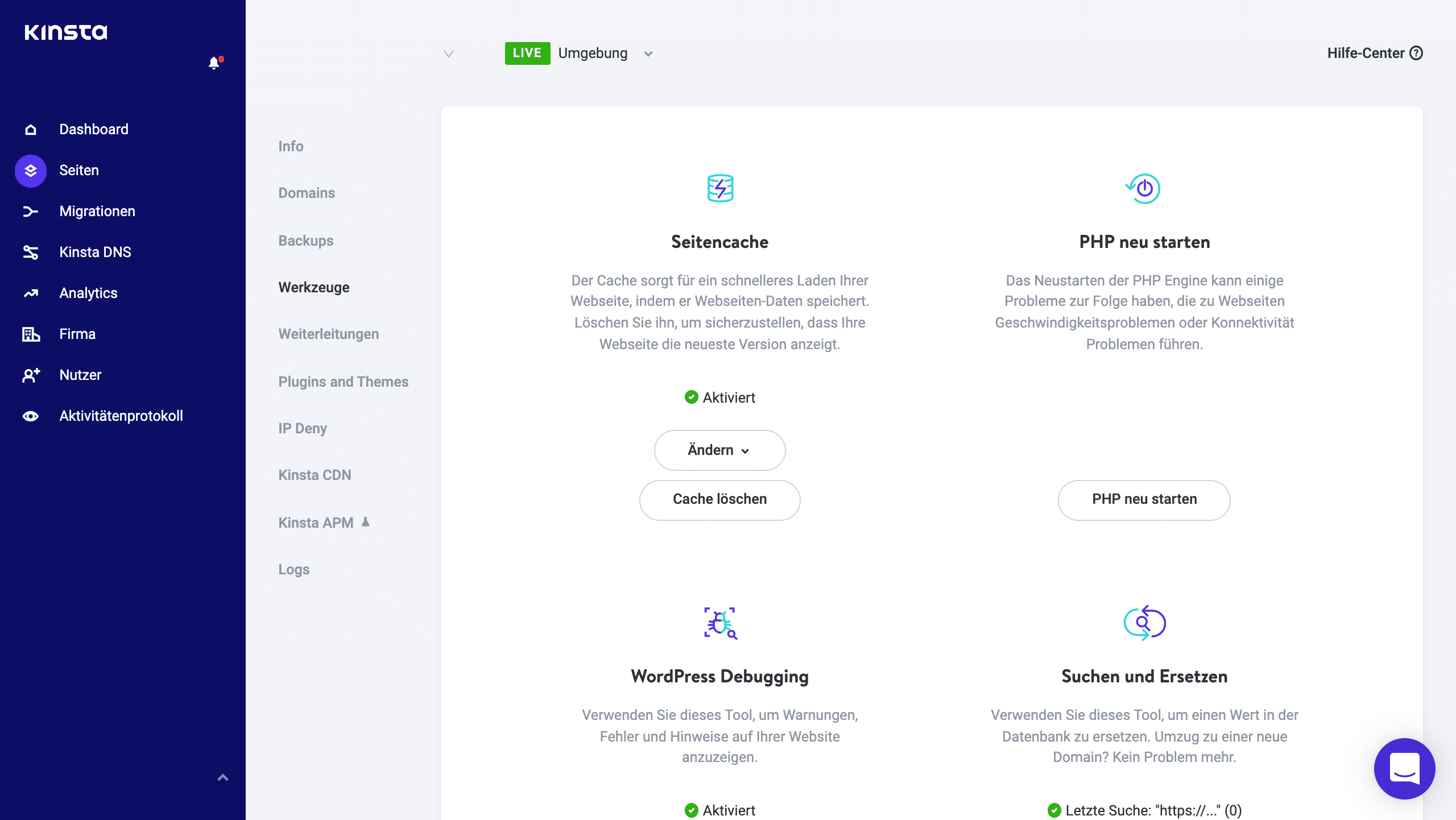Click the Kinsta logo
The image size is (1456, 820).
[66, 32]
